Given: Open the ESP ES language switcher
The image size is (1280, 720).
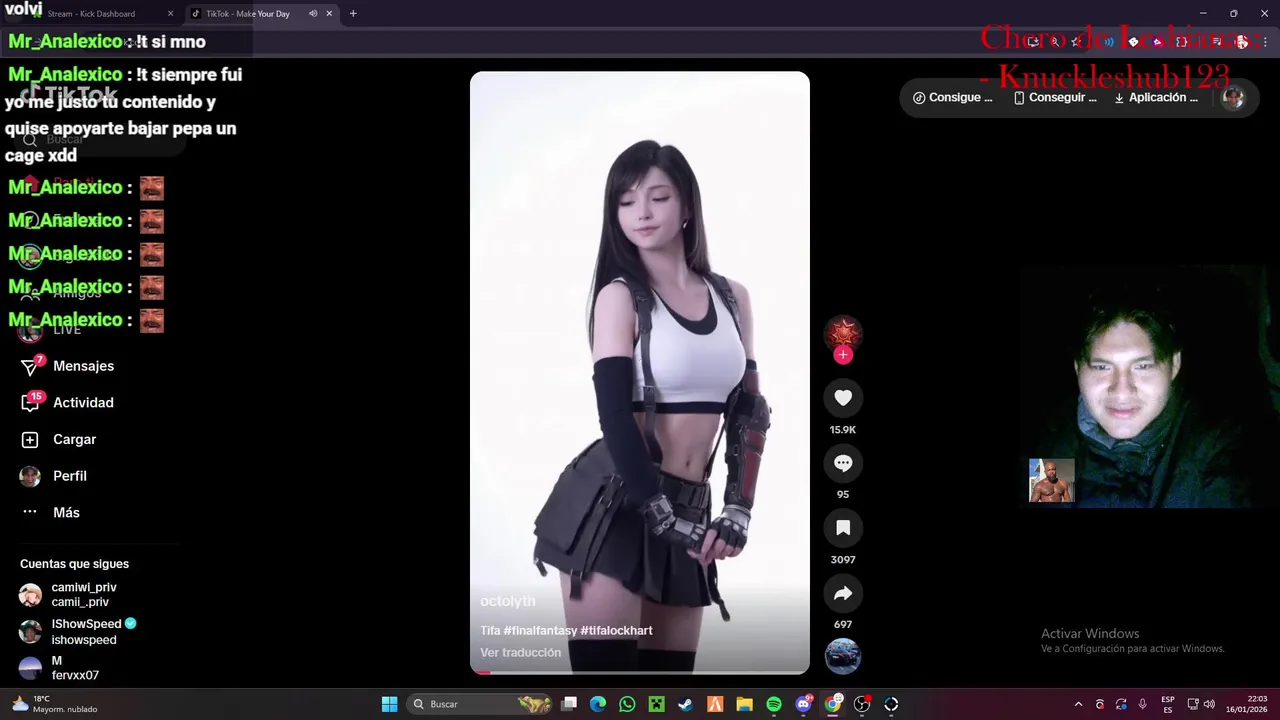Looking at the screenshot, I should point(1168,704).
